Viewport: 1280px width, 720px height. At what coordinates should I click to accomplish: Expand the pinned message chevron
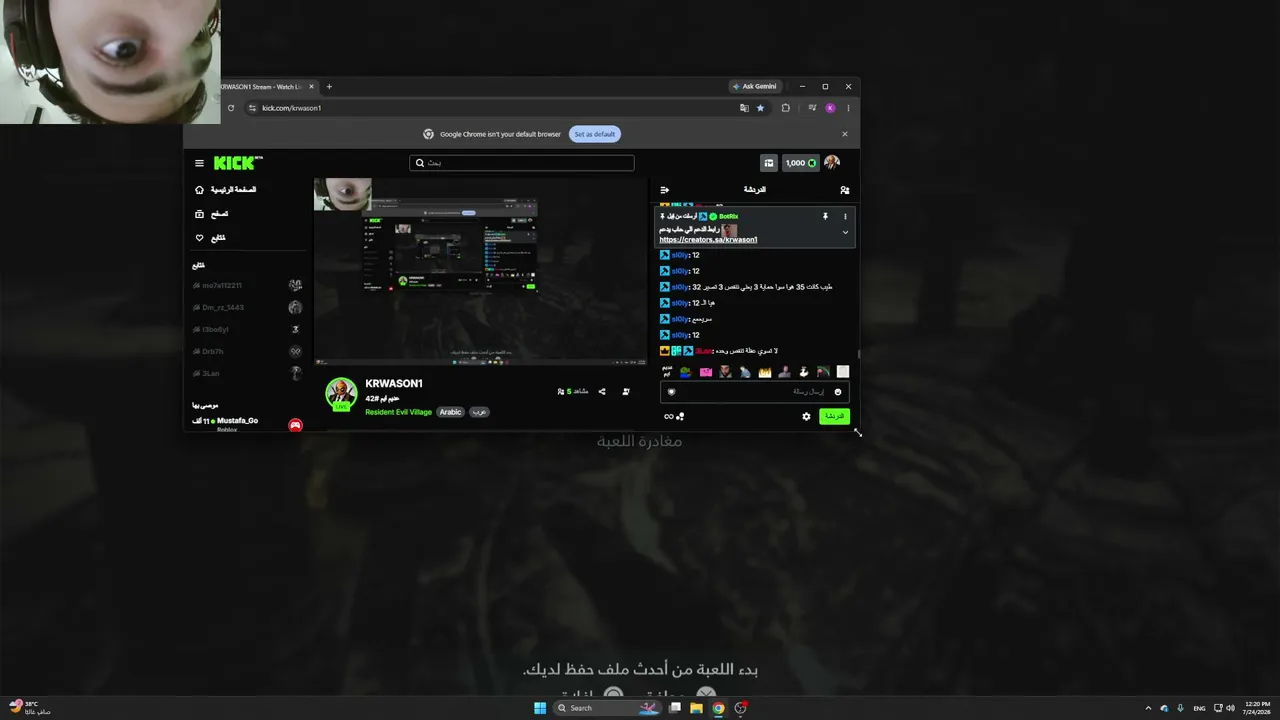coord(845,233)
